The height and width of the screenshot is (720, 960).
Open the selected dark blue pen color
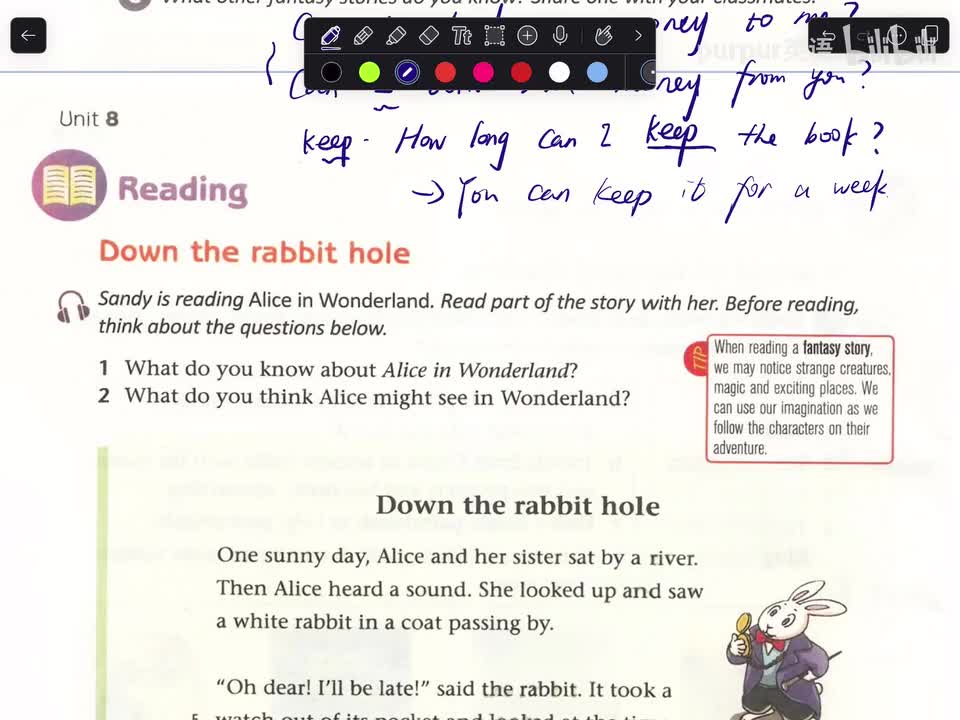(407, 72)
